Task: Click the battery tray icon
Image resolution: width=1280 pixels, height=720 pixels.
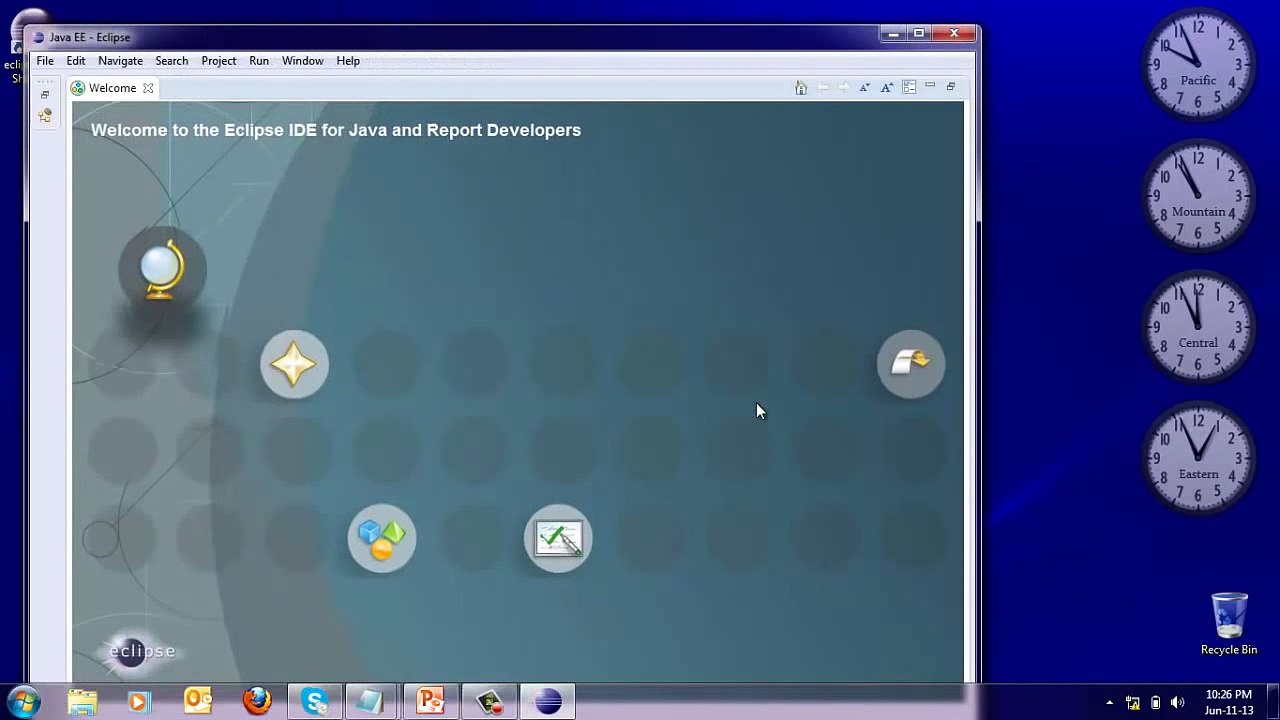Action: click(x=1155, y=702)
